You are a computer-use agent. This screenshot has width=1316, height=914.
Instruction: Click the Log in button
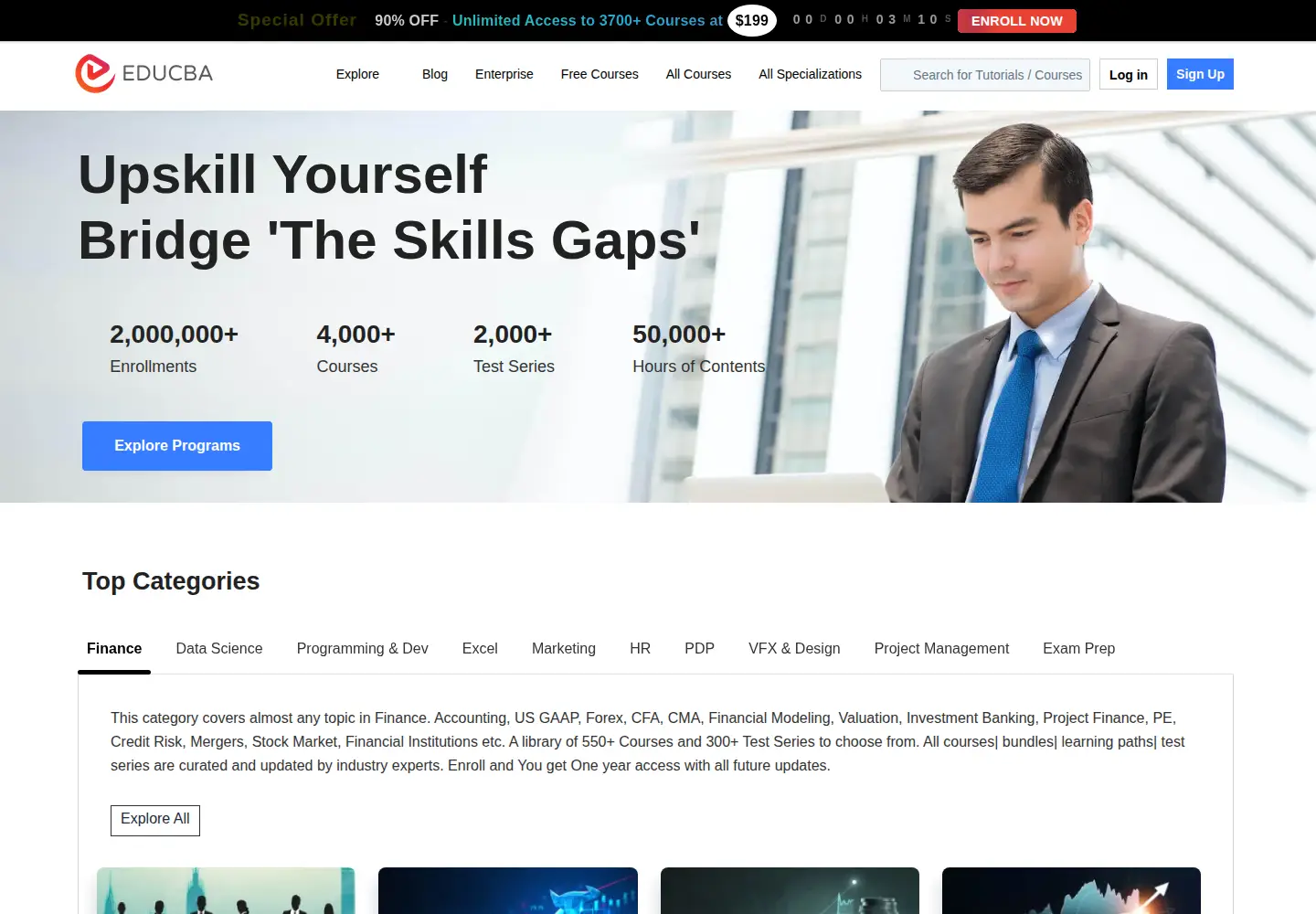pyautogui.click(x=1129, y=75)
